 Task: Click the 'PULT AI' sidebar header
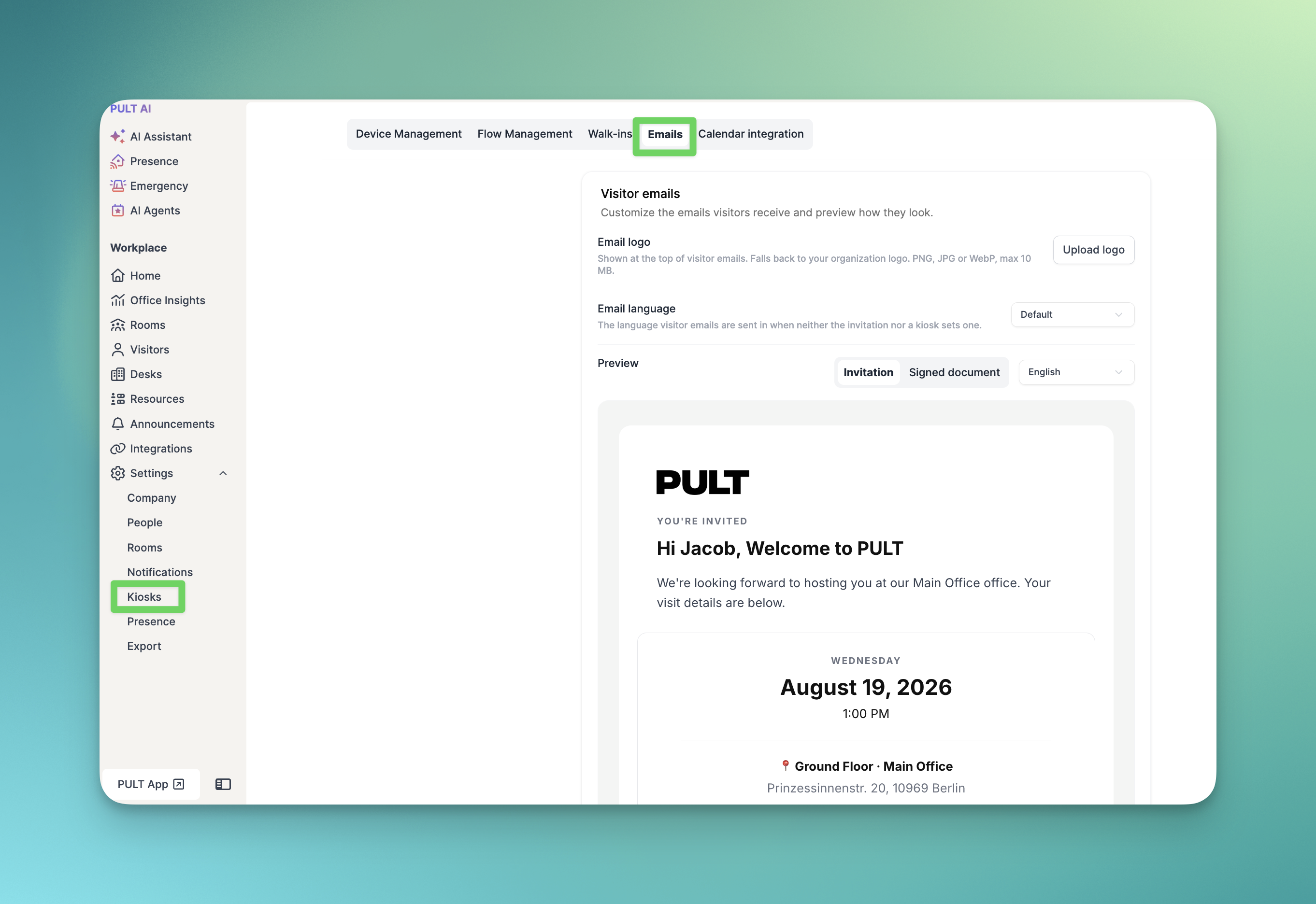(130, 108)
